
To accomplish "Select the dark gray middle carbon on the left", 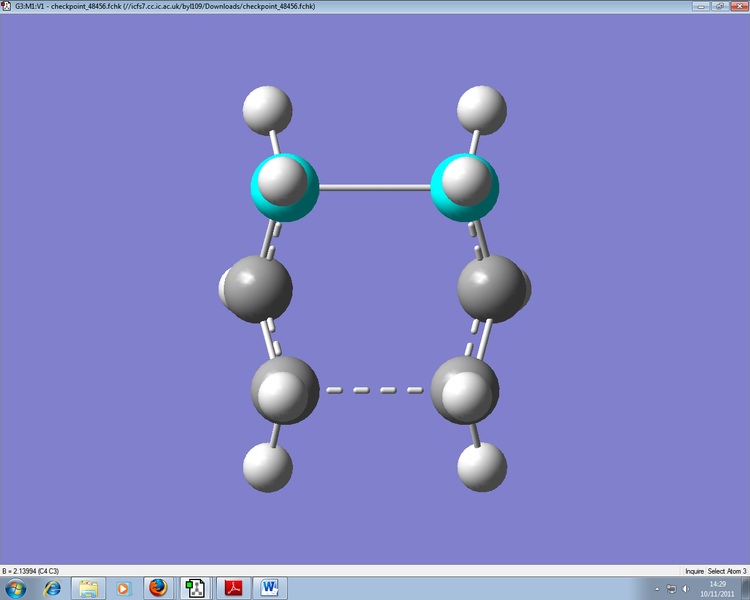I will [258, 289].
